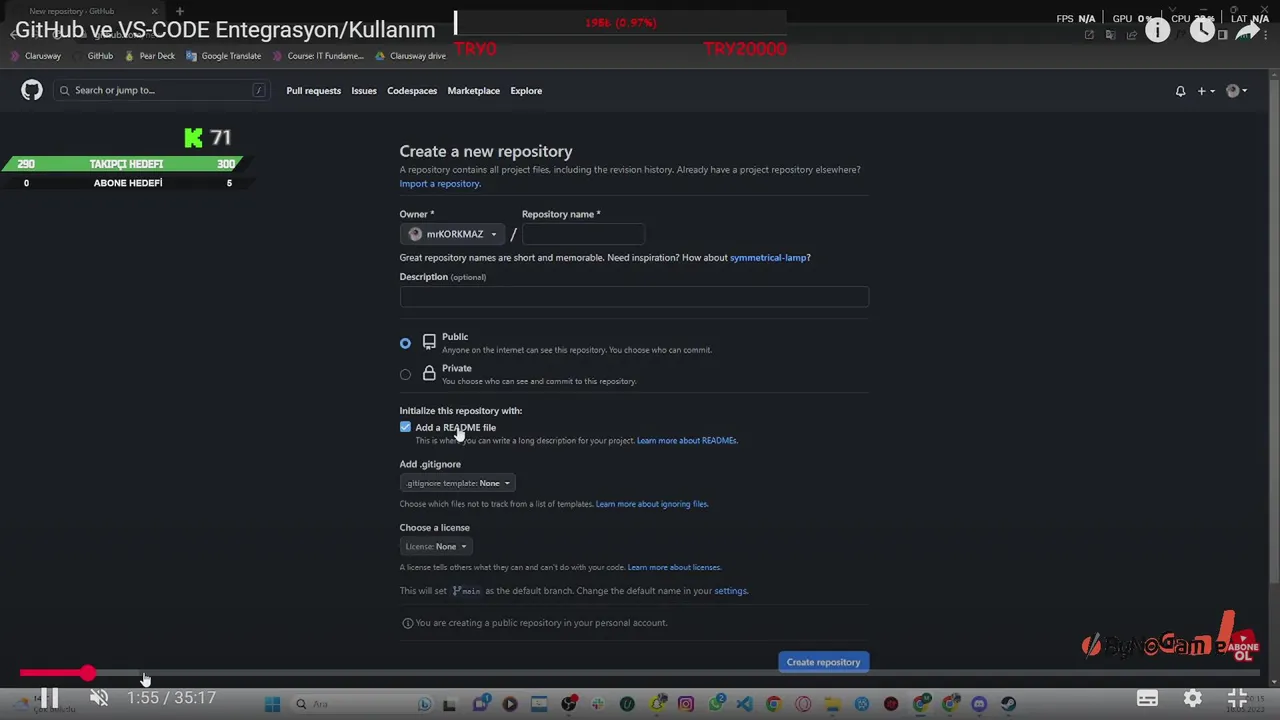
Task: Open a new browser tab
Action: [180, 11]
